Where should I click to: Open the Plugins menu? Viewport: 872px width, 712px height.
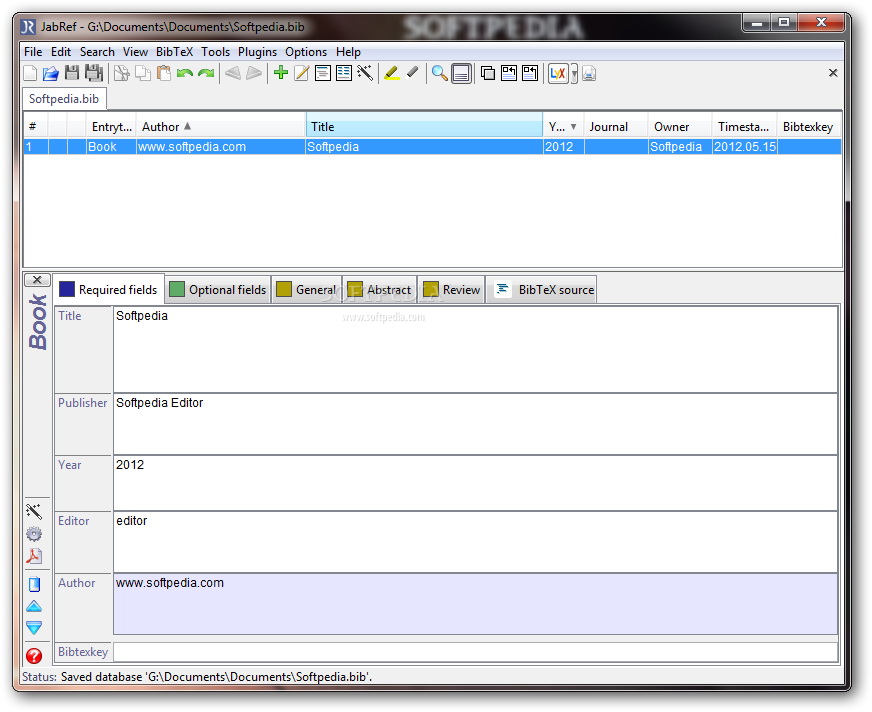(257, 52)
